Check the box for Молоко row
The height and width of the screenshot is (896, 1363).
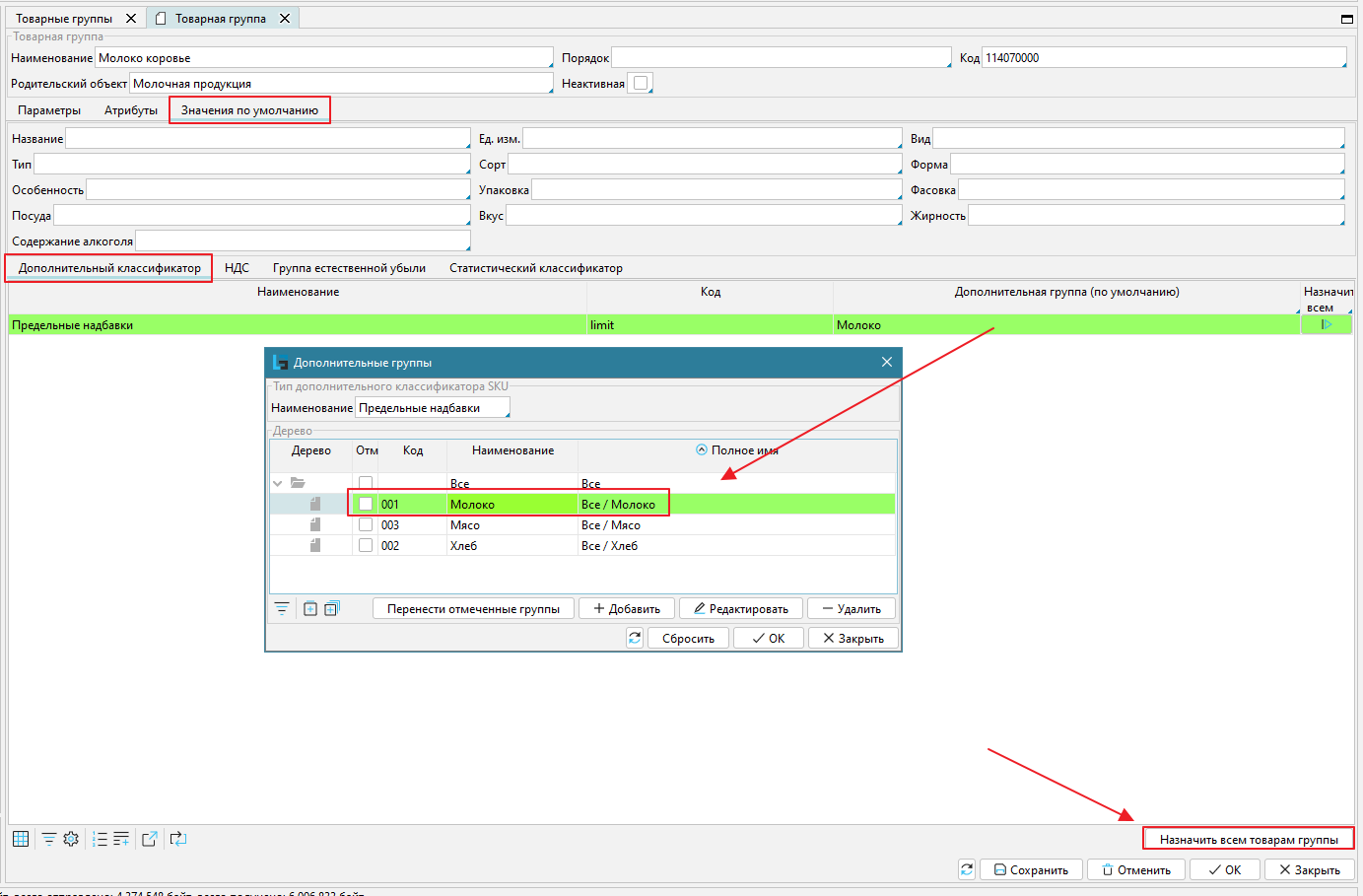366,504
